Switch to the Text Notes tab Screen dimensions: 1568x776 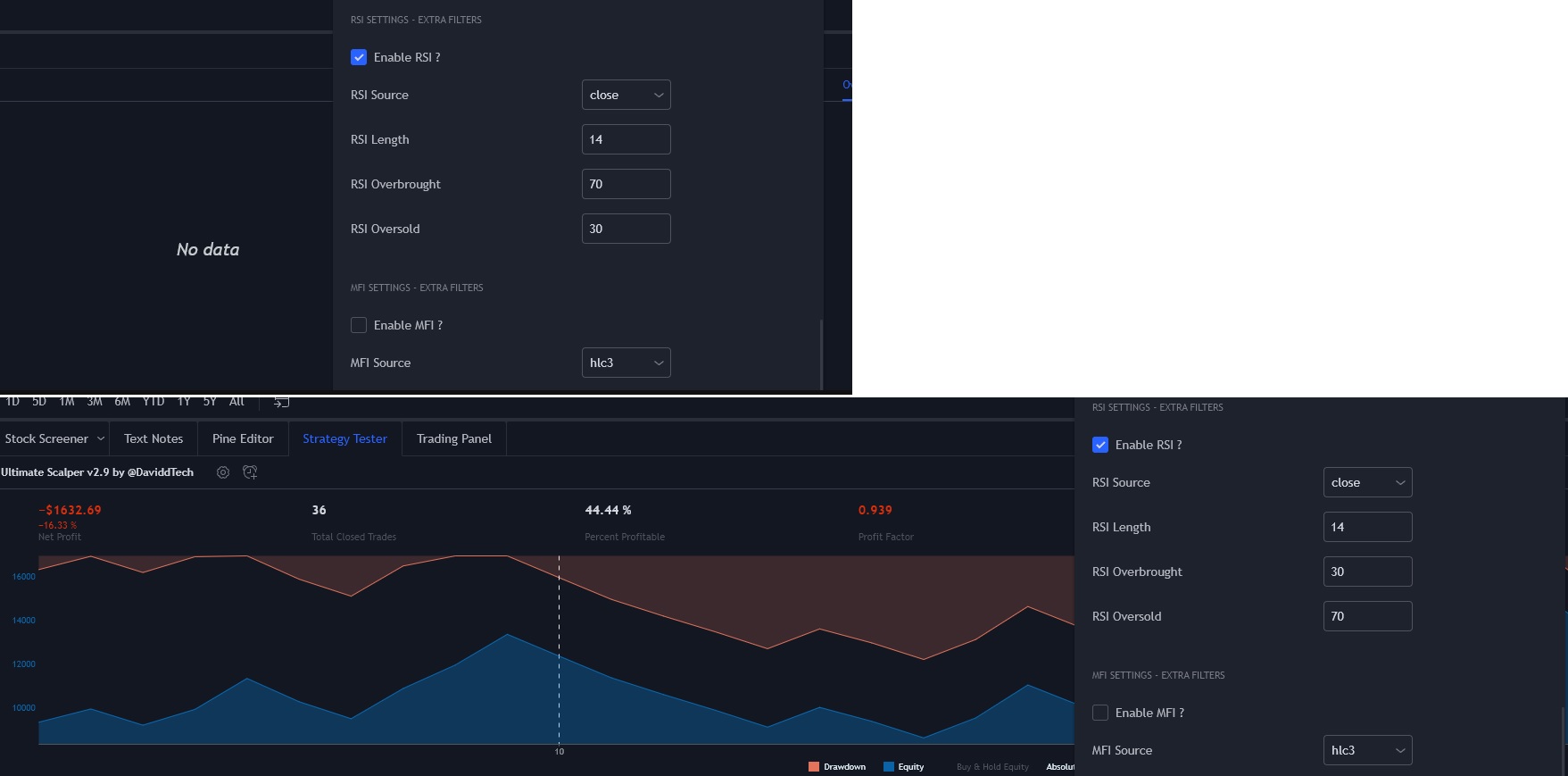153,438
